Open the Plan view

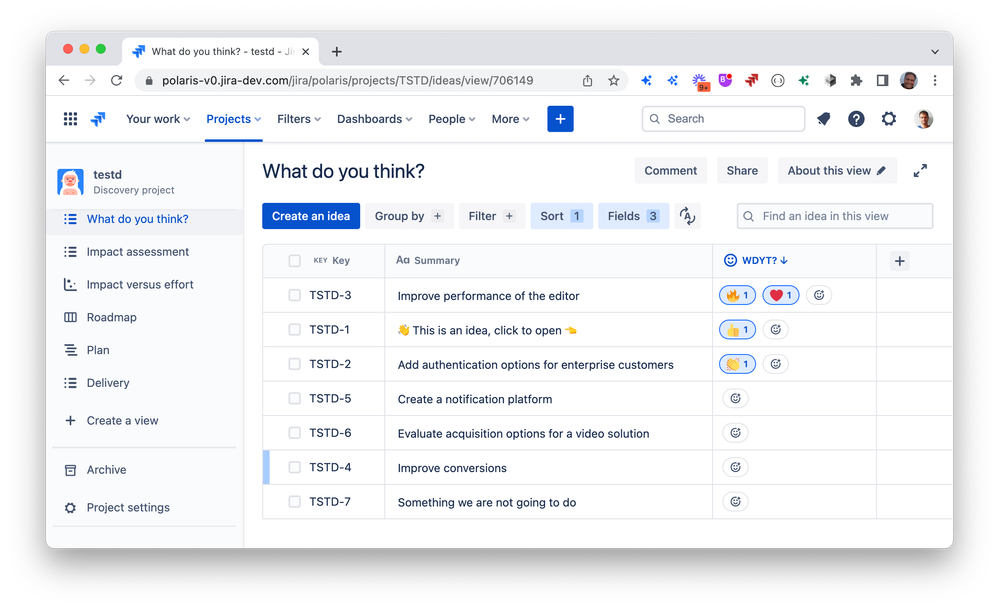[x=98, y=350]
